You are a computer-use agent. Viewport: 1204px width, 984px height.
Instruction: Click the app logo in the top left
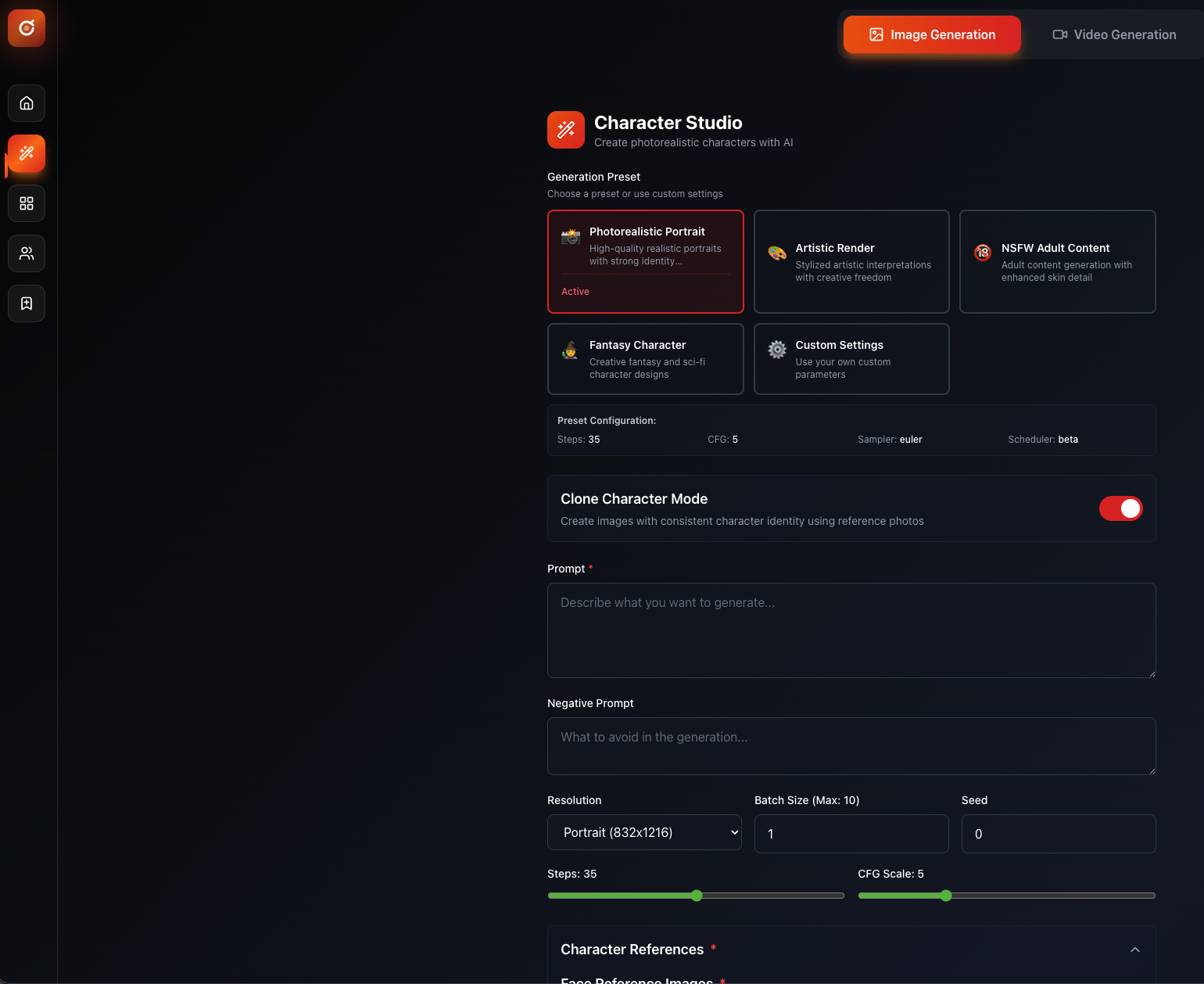point(26,28)
